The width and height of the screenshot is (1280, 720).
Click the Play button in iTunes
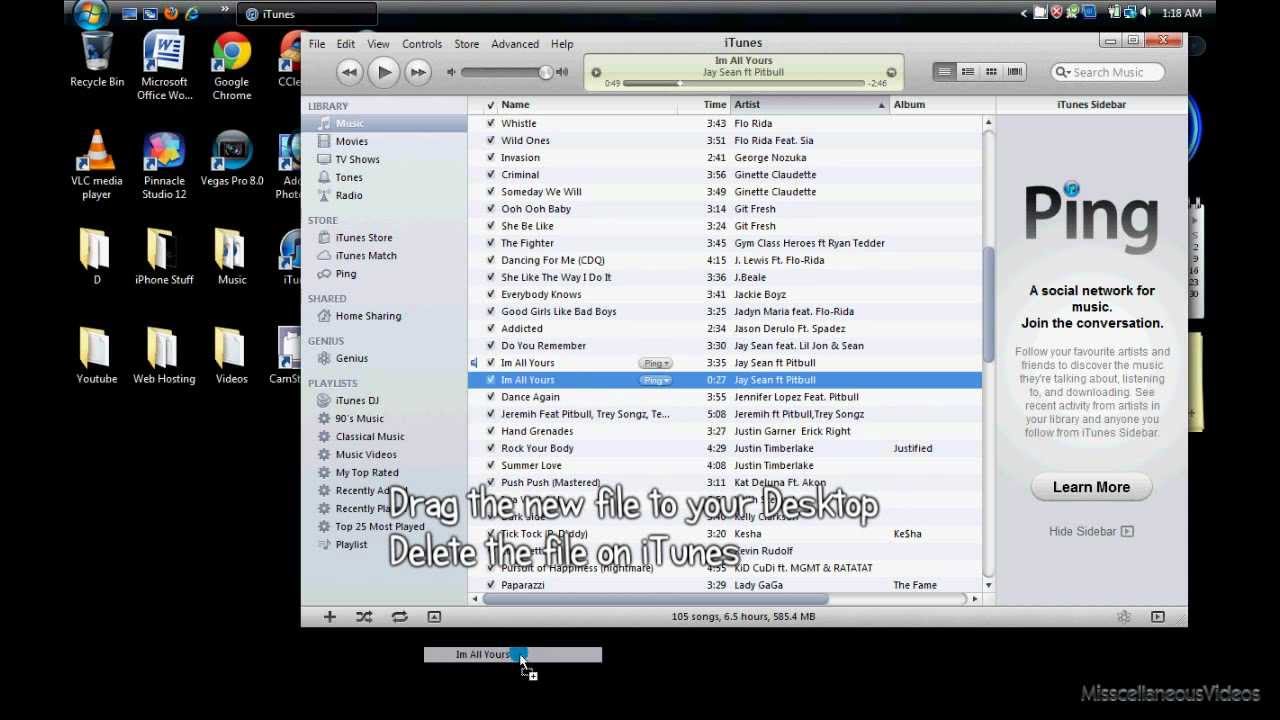click(x=384, y=72)
